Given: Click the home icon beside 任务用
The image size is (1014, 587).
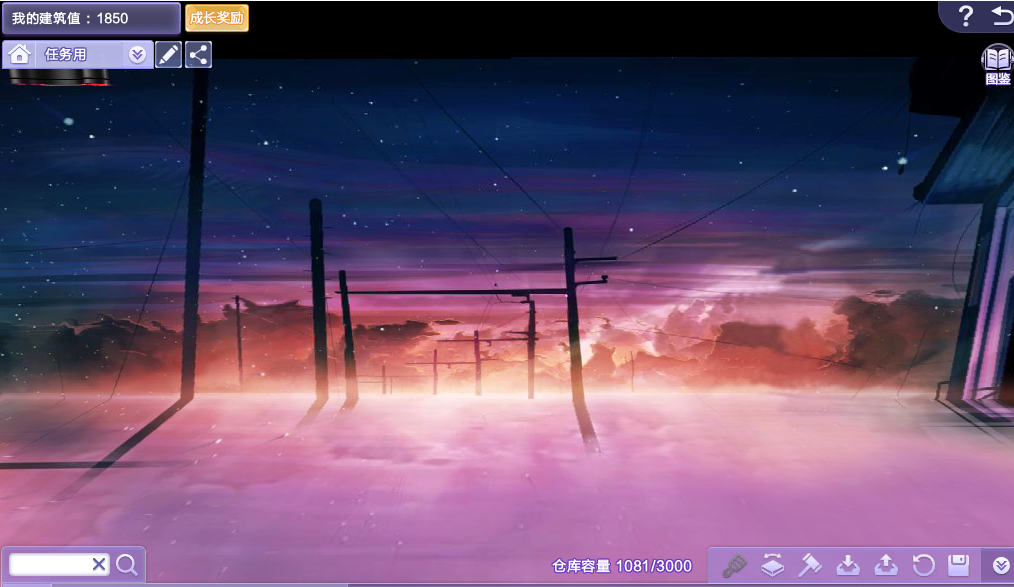Looking at the screenshot, I should tap(19, 54).
